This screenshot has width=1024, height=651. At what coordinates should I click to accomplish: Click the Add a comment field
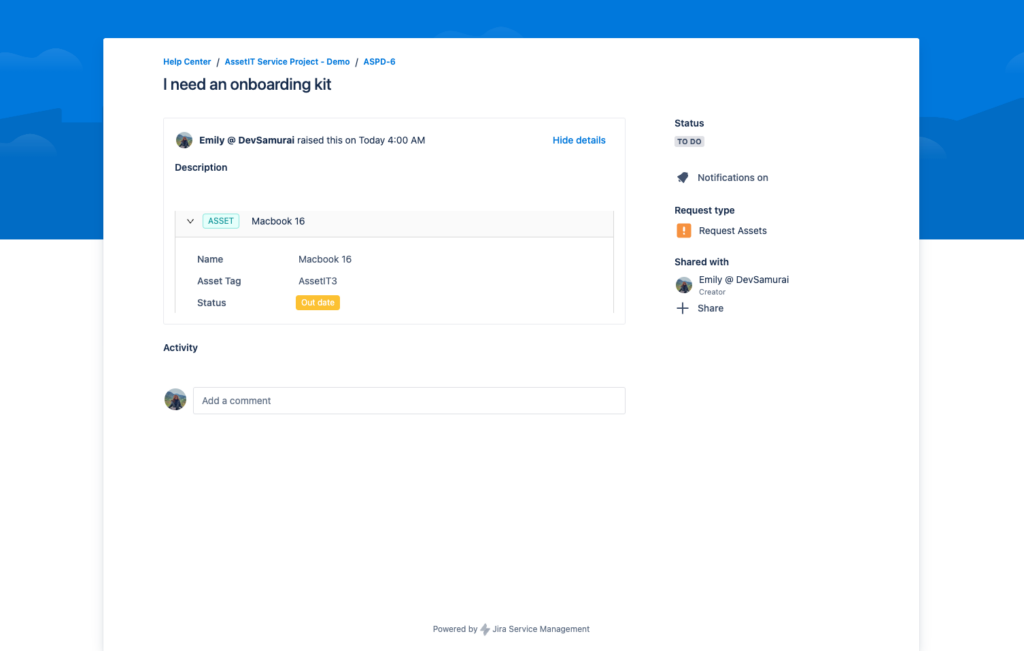pyautogui.click(x=409, y=399)
